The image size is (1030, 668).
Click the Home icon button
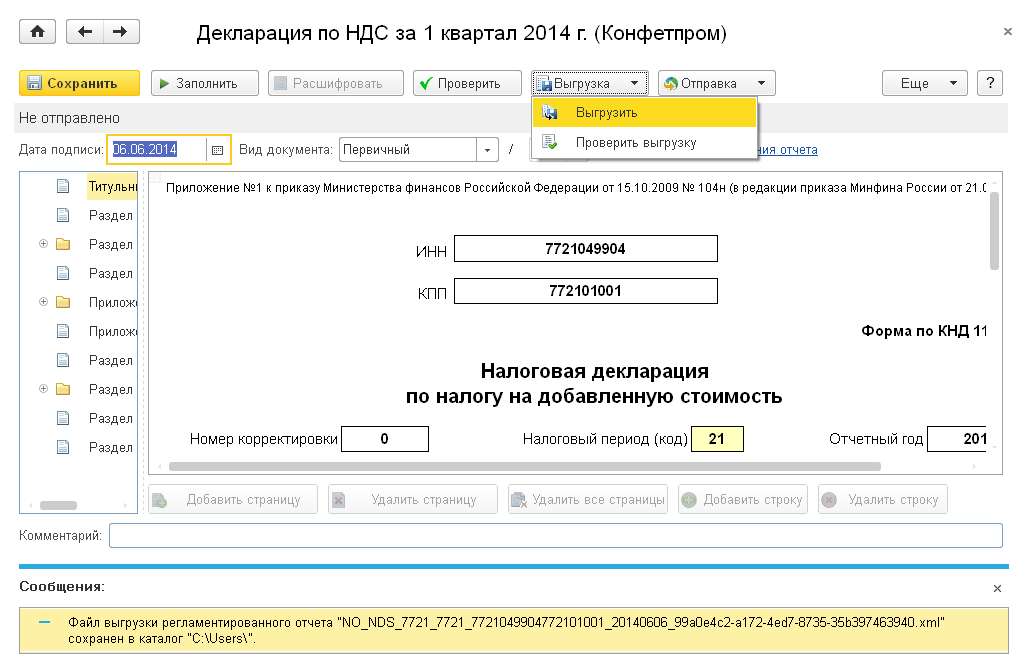point(38,32)
